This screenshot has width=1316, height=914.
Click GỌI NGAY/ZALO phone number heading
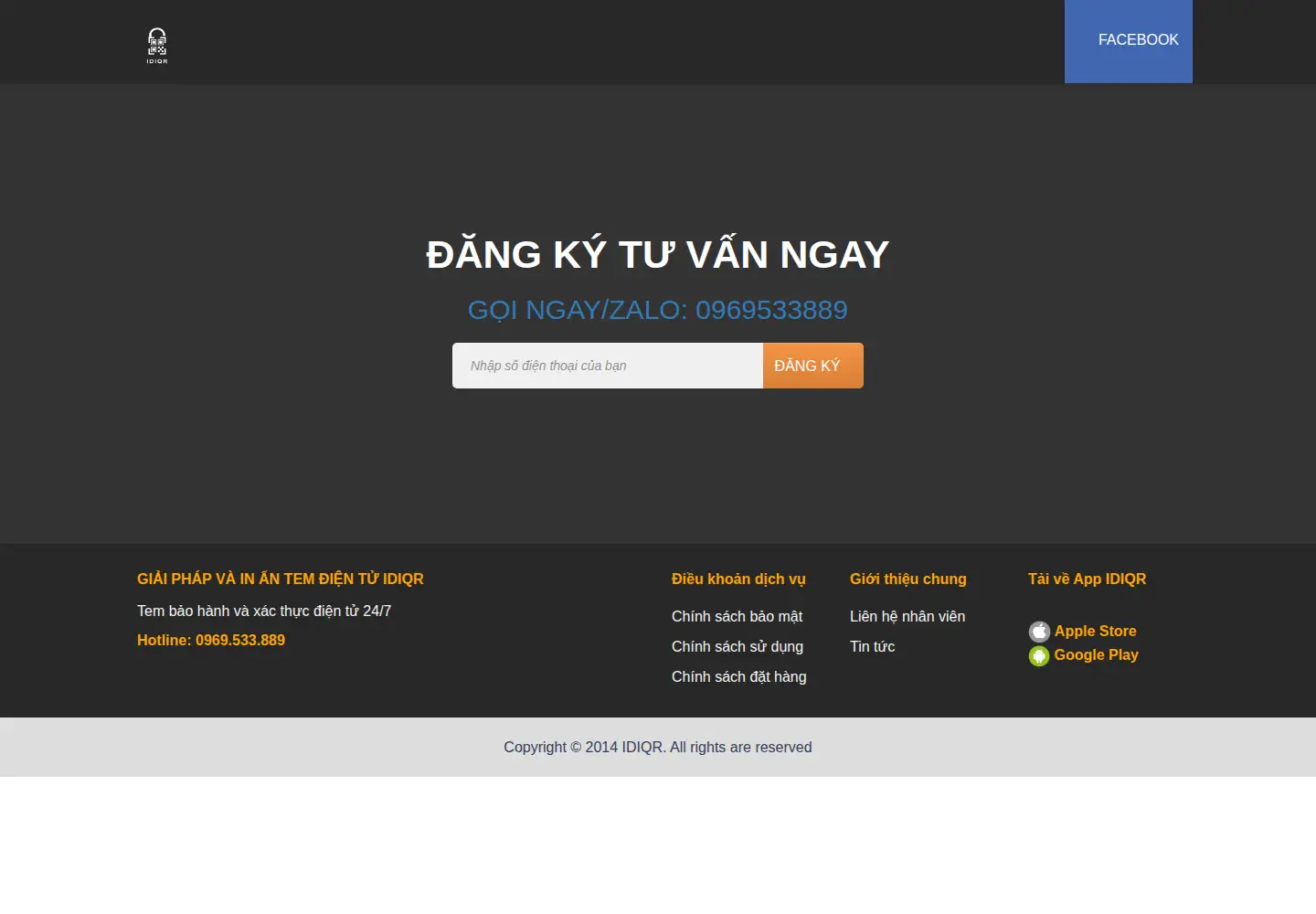click(658, 310)
